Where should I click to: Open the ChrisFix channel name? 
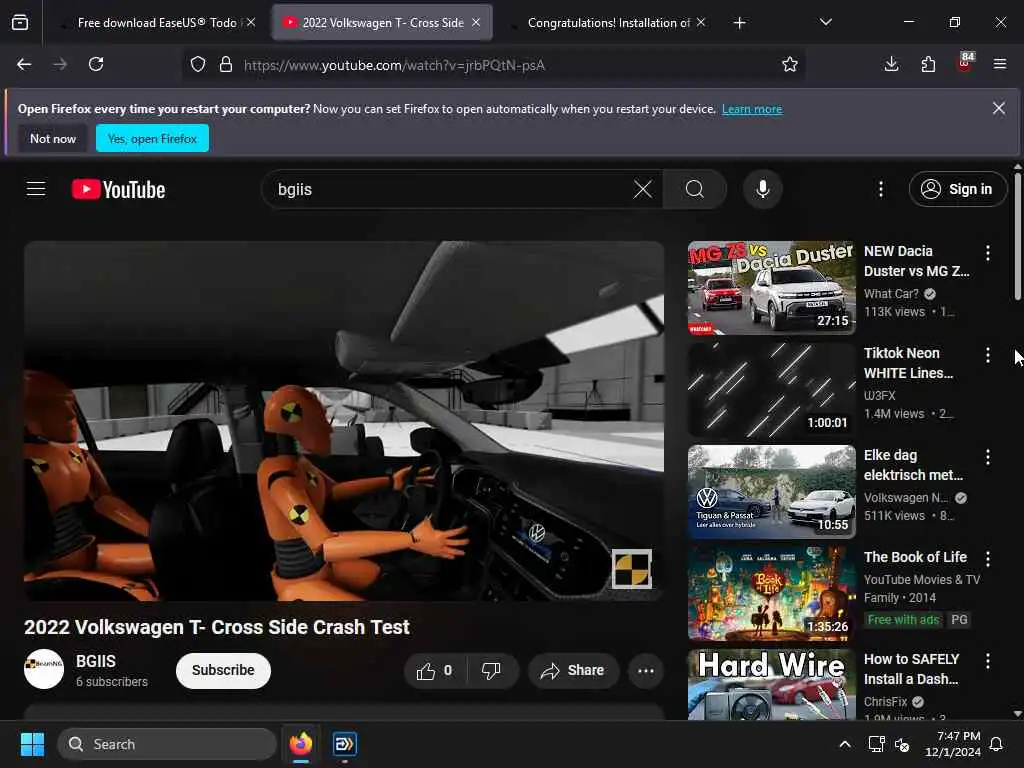pos(886,701)
